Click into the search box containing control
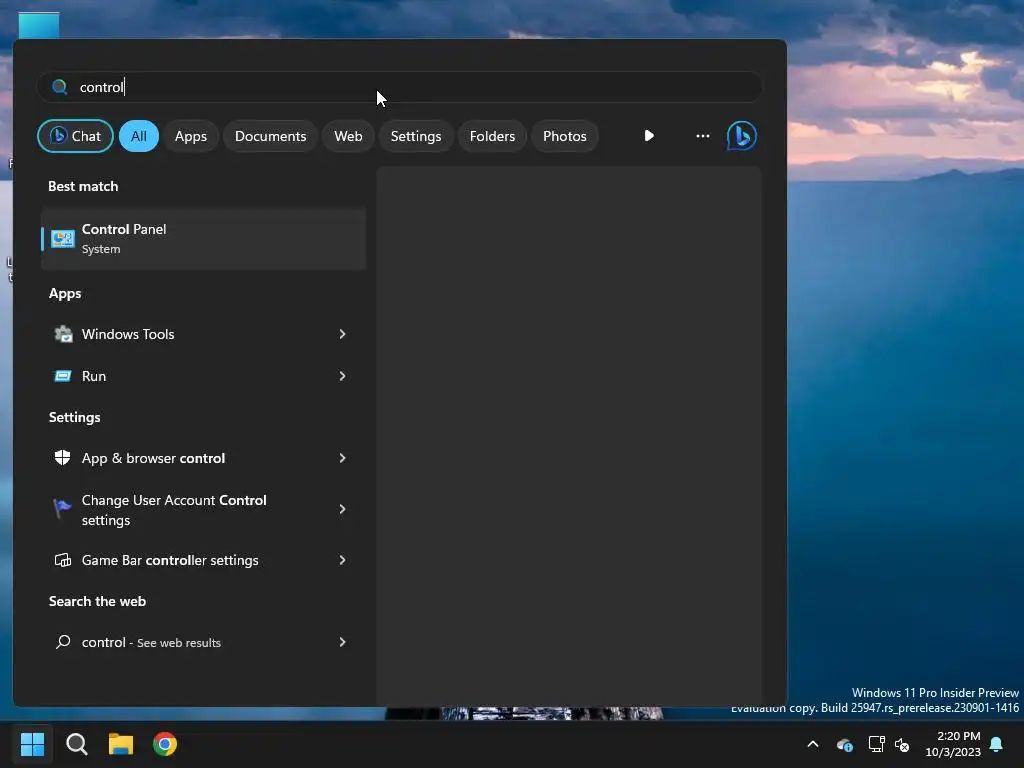The width and height of the screenshot is (1024, 768). click(400, 87)
